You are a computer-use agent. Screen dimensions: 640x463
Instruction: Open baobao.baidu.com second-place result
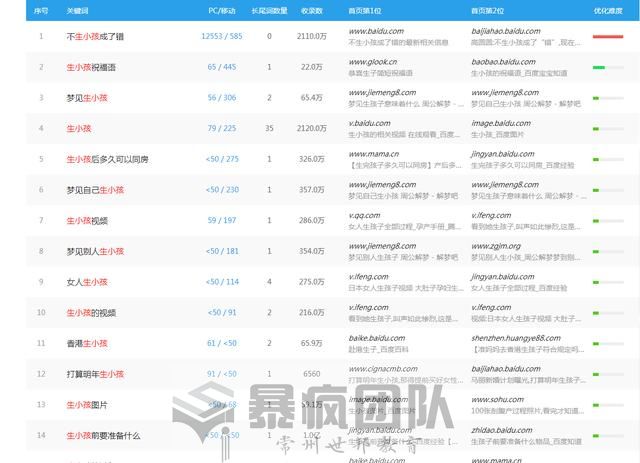pyautogui.click(x=503, y=62)
